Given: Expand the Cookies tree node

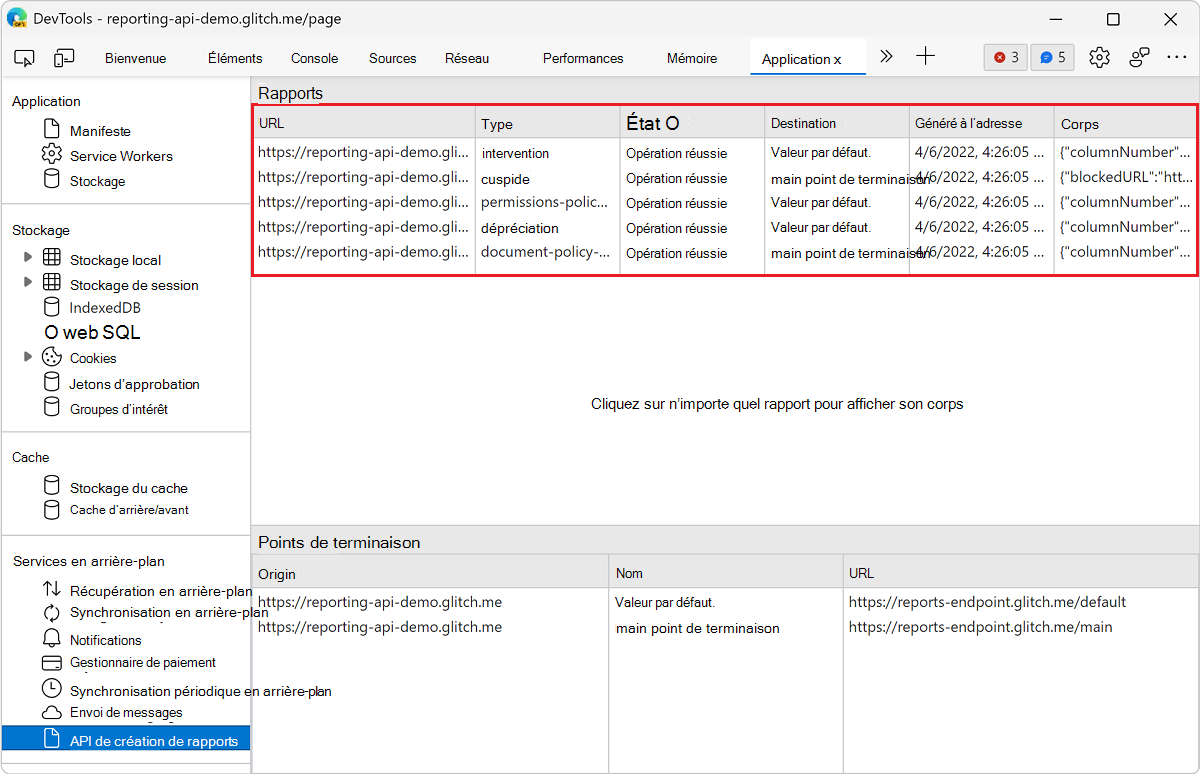Looking at the screenshot, I should tap(28, 356).
